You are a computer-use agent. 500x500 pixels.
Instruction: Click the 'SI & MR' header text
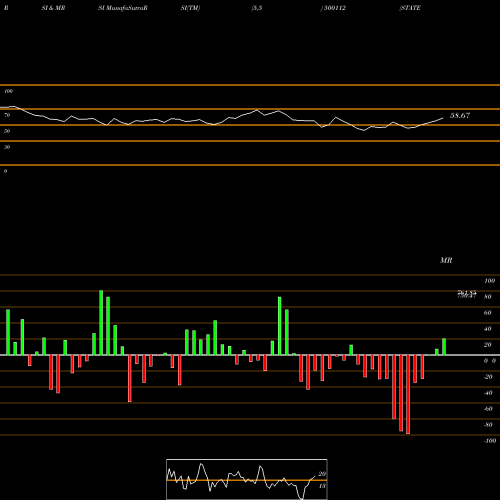tap(53, 8)
